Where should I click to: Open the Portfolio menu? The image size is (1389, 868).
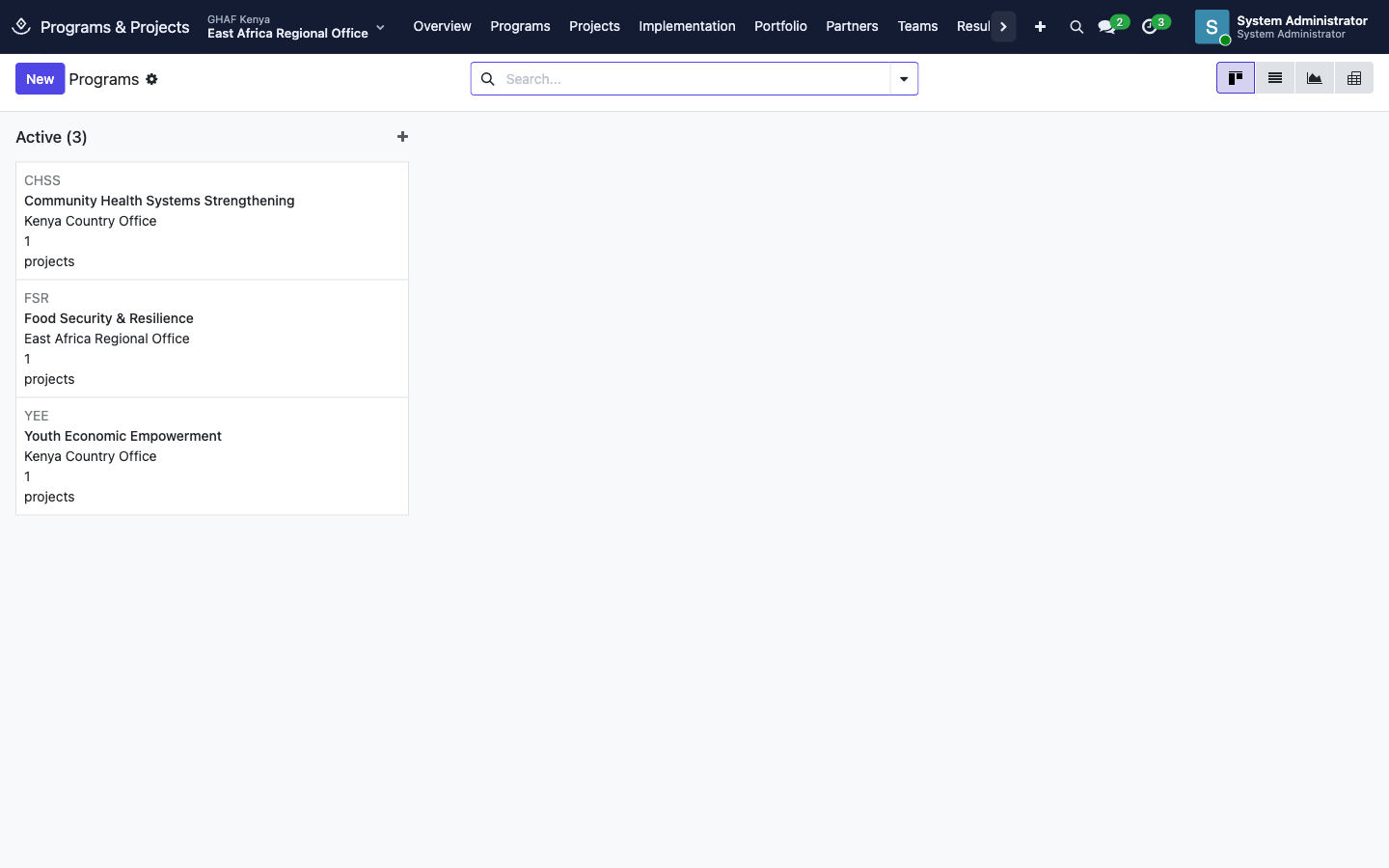pos(780,26)
